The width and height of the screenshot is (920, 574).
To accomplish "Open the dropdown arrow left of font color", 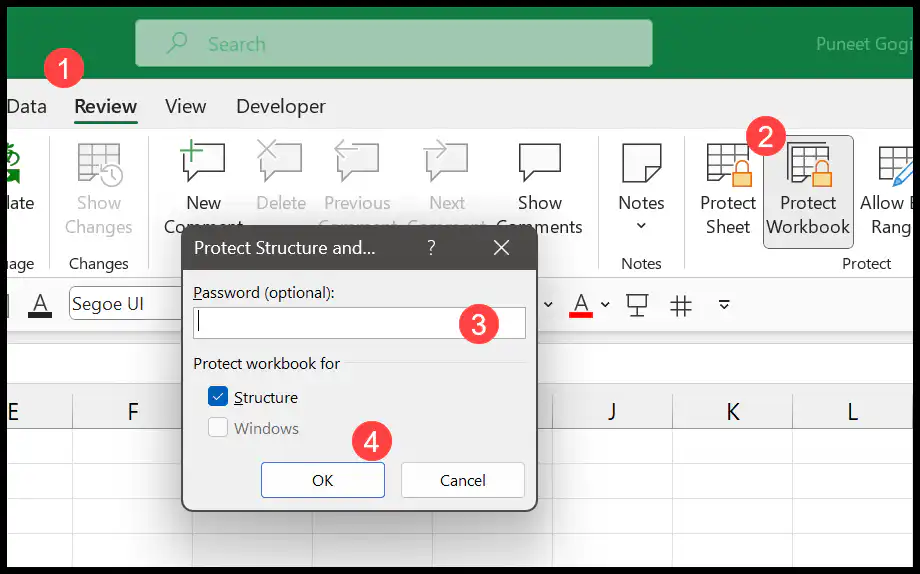I will tap(548, 305).
